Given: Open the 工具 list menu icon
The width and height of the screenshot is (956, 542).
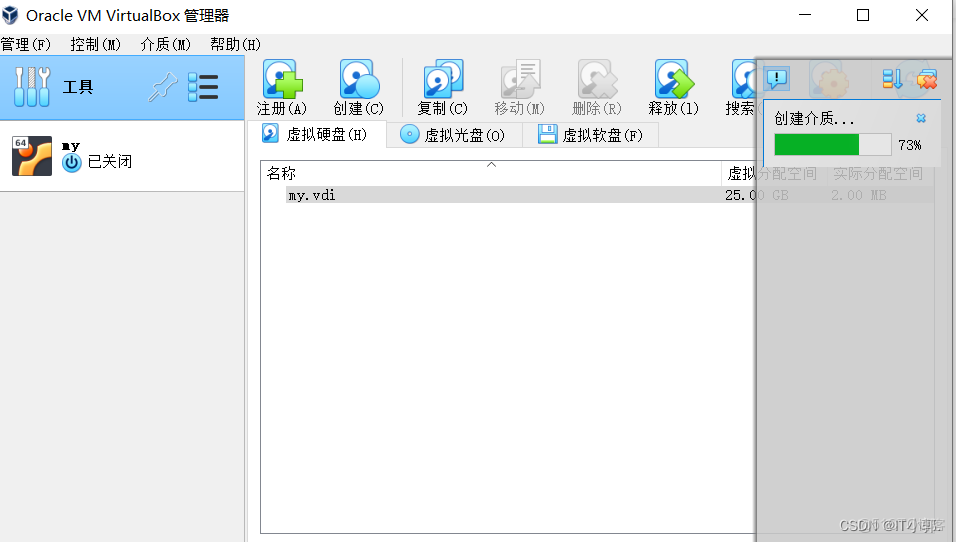Looking at the screenshot, I should [x=203, y=87].
